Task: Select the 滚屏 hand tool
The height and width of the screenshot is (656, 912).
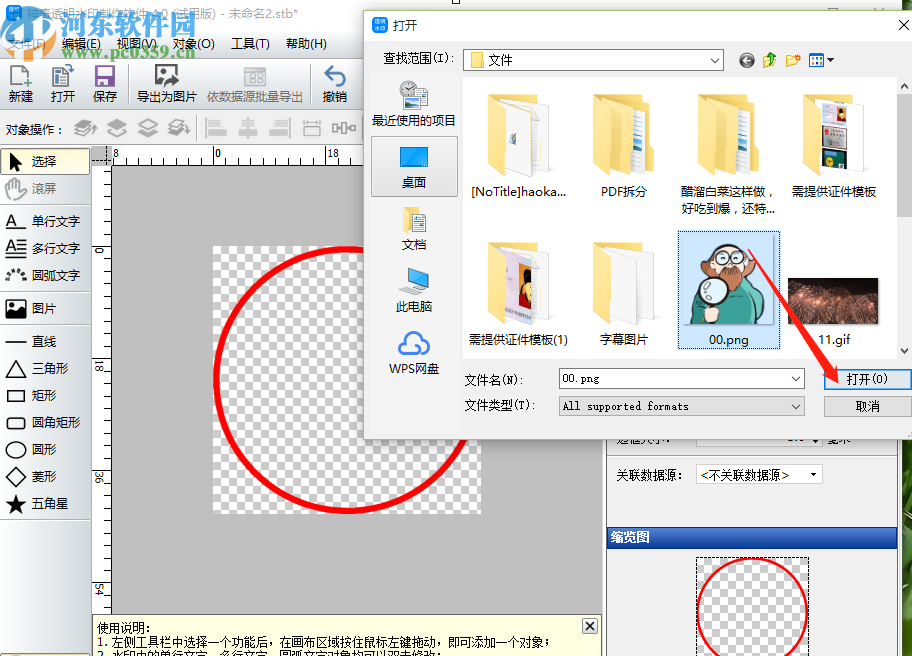Action: [x=45, y=189]
